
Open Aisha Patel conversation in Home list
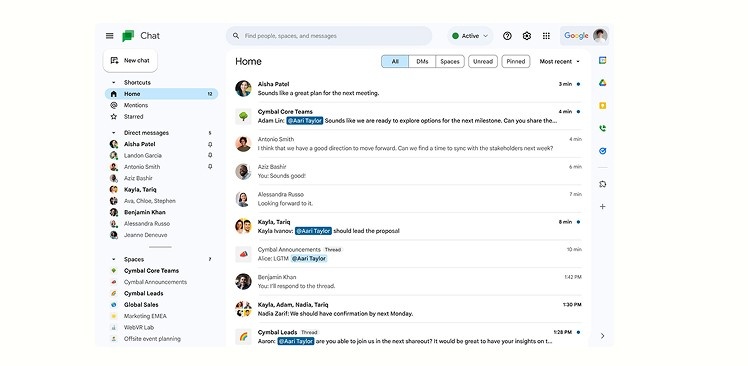[408, 89]
